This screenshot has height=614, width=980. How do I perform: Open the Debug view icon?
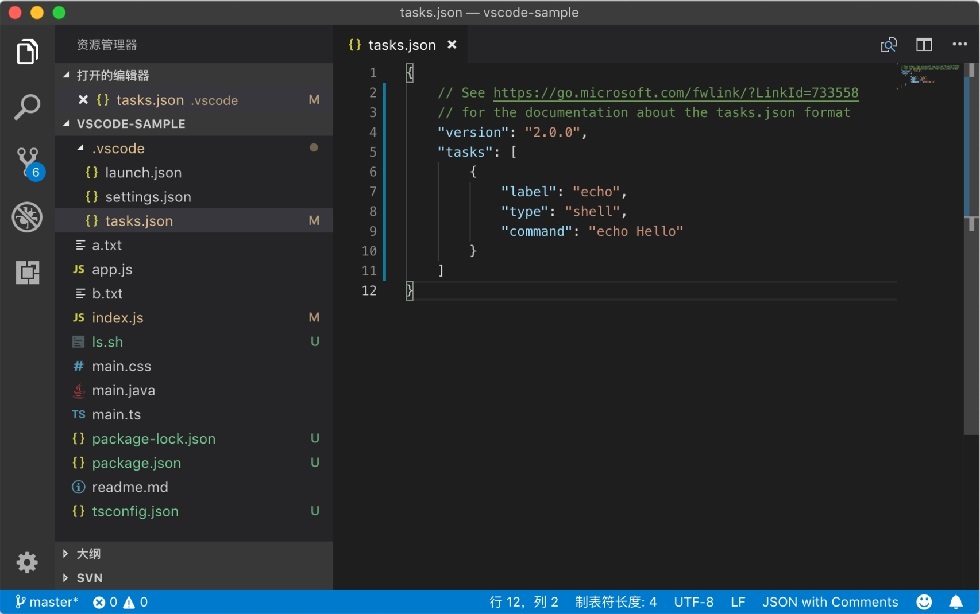click(x=27, y=217)
